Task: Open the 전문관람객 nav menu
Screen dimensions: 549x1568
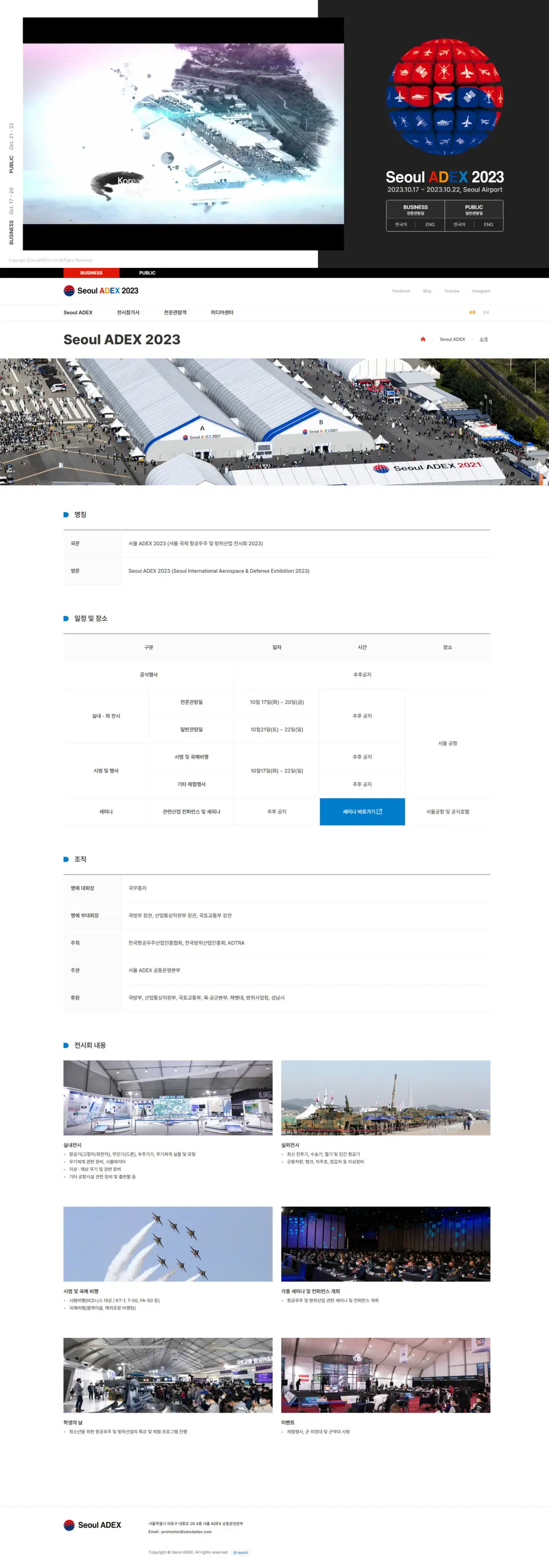Action: point(175,312)
